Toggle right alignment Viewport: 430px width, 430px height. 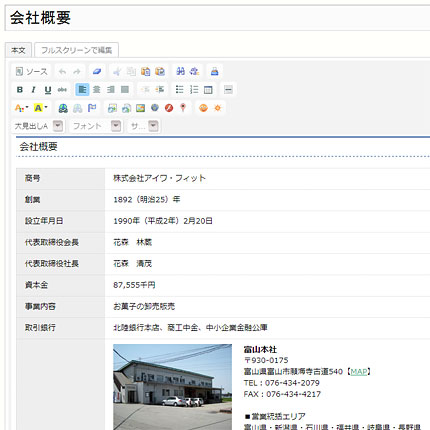click(x=111, y=89)
